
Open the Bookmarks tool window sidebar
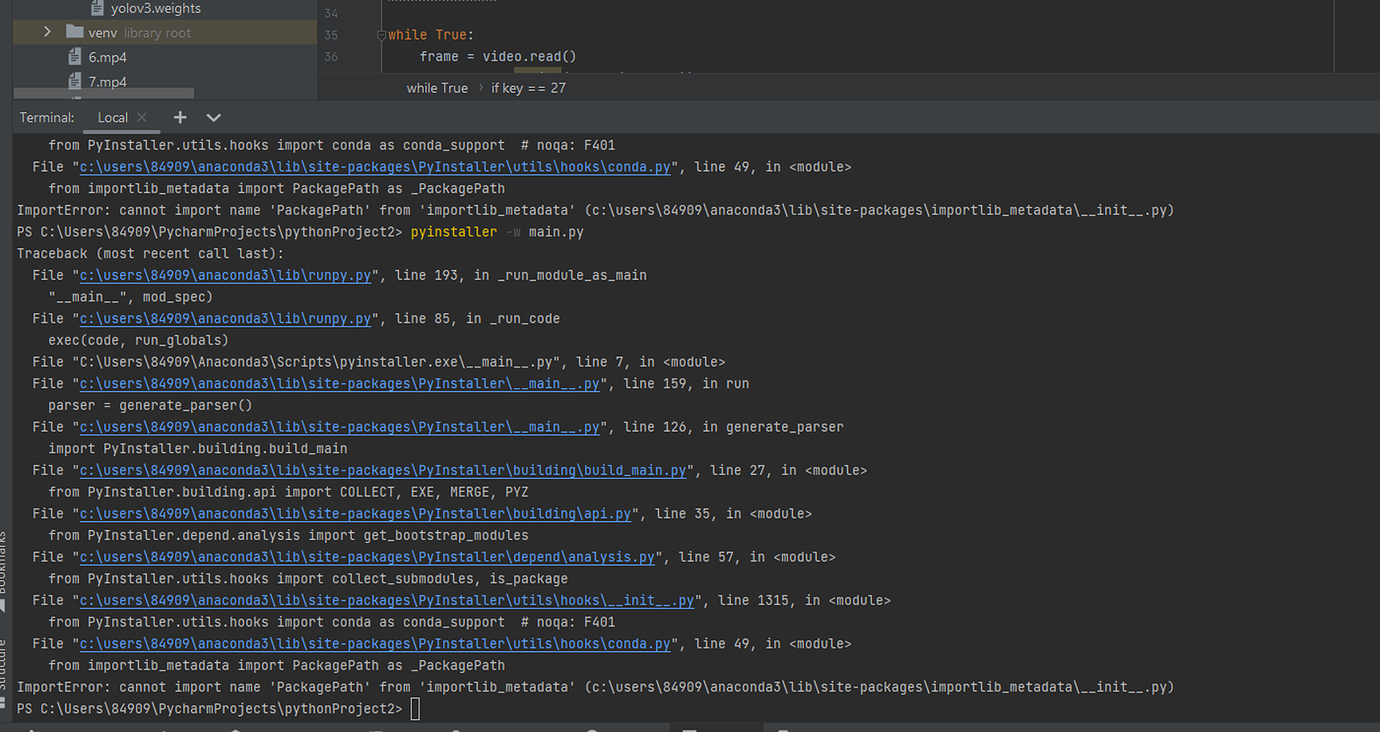(x=4, y=565)
